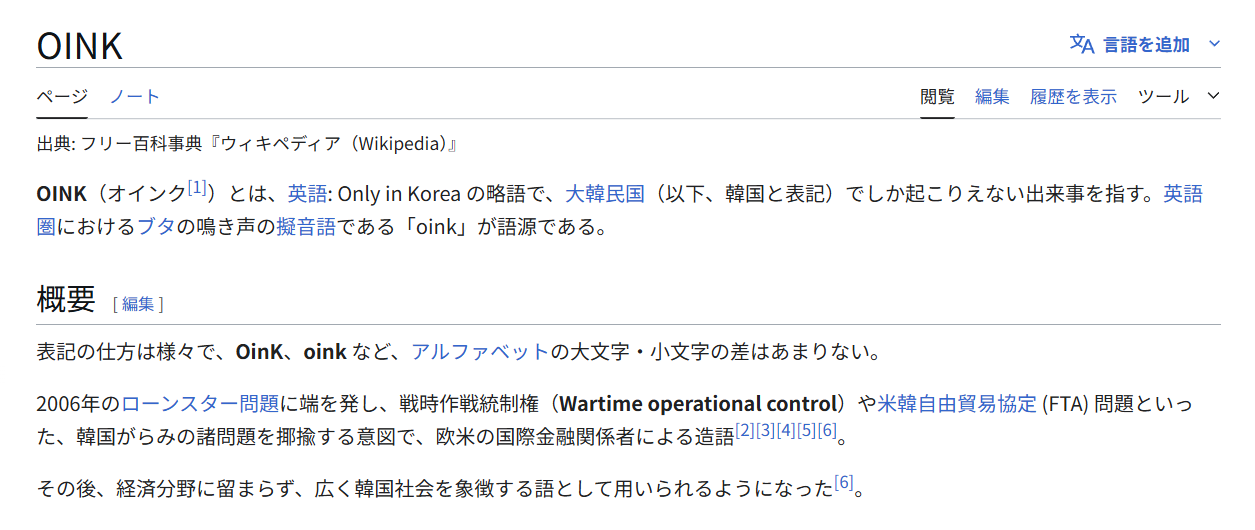Click footnote reference [4]
1255x530 pixels.
786,431
